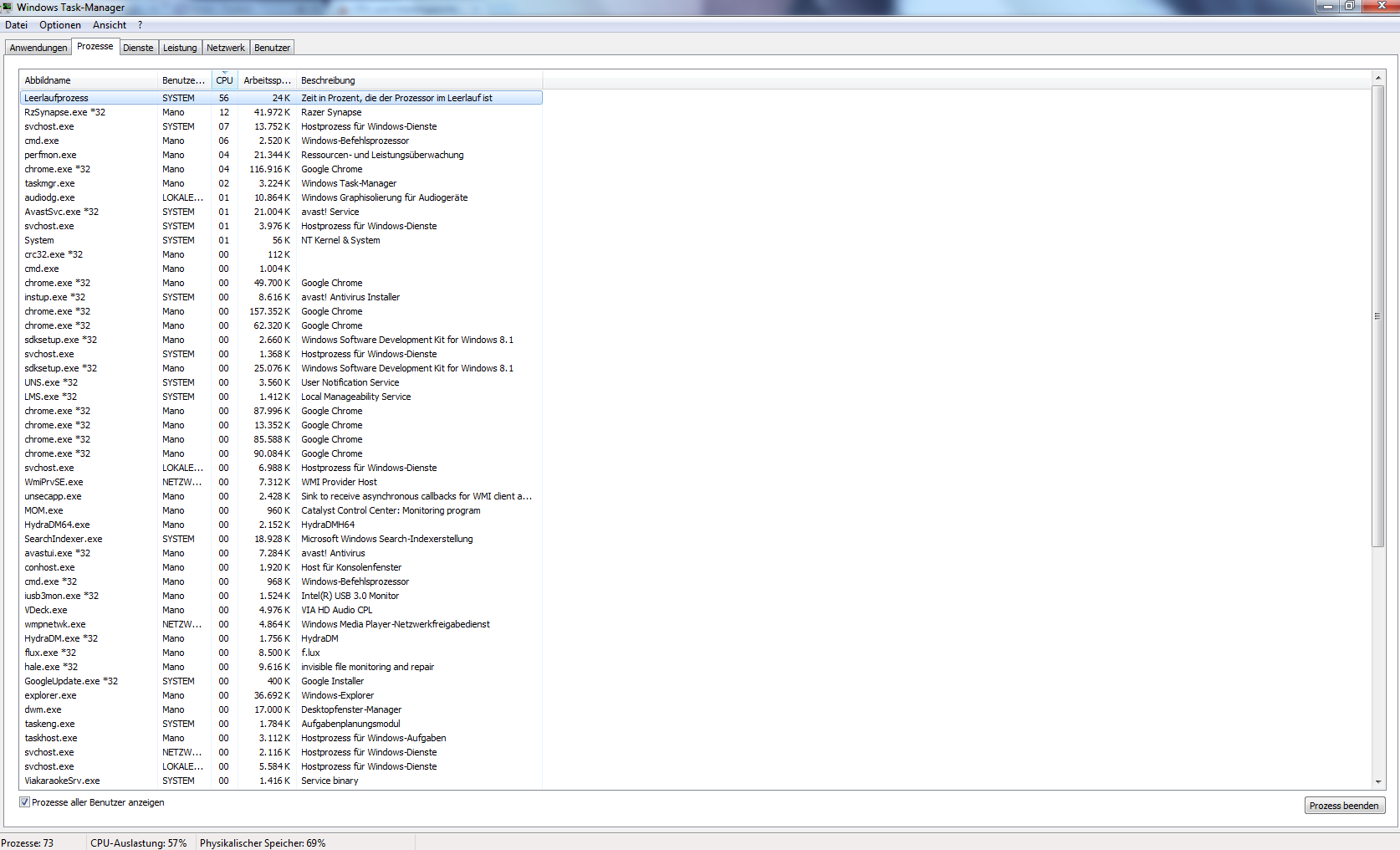The width and height of the screenshot is (1400, 850).
Task: Select the avastui.exe *32 process
Action: pos(281,553)
